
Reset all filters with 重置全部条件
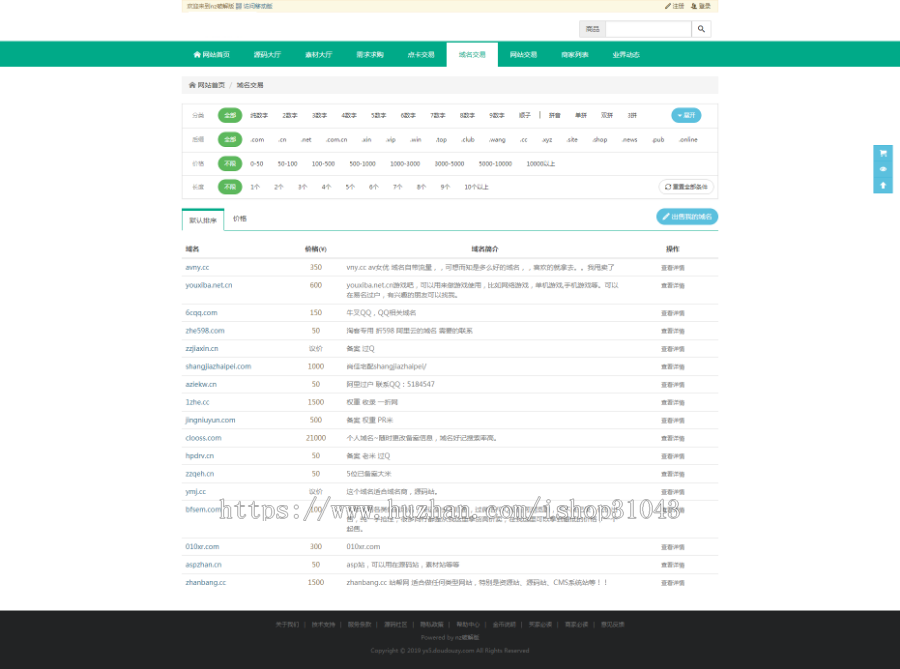(686, 187)
